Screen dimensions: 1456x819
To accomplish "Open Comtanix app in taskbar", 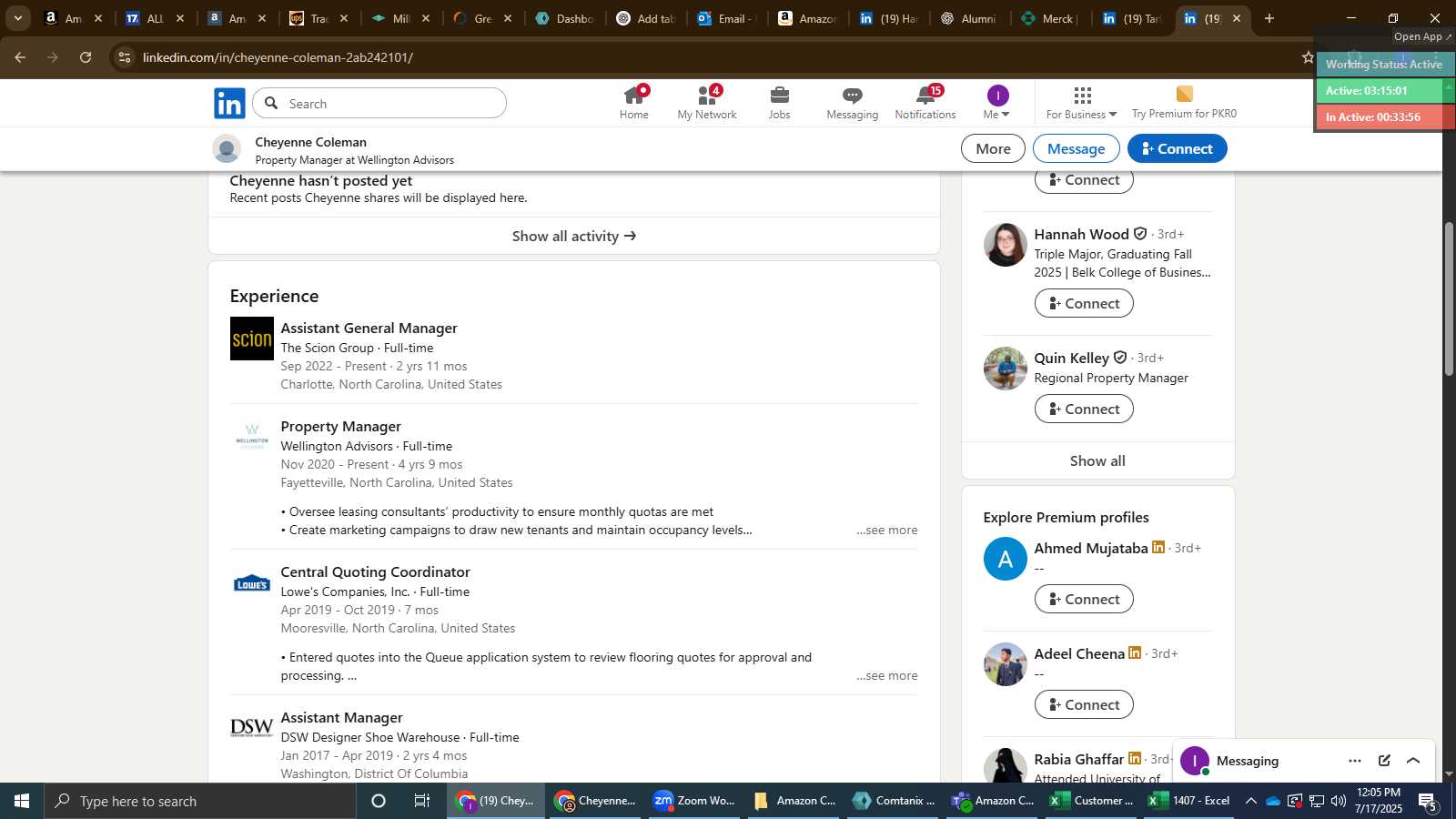I will point(894,801).
